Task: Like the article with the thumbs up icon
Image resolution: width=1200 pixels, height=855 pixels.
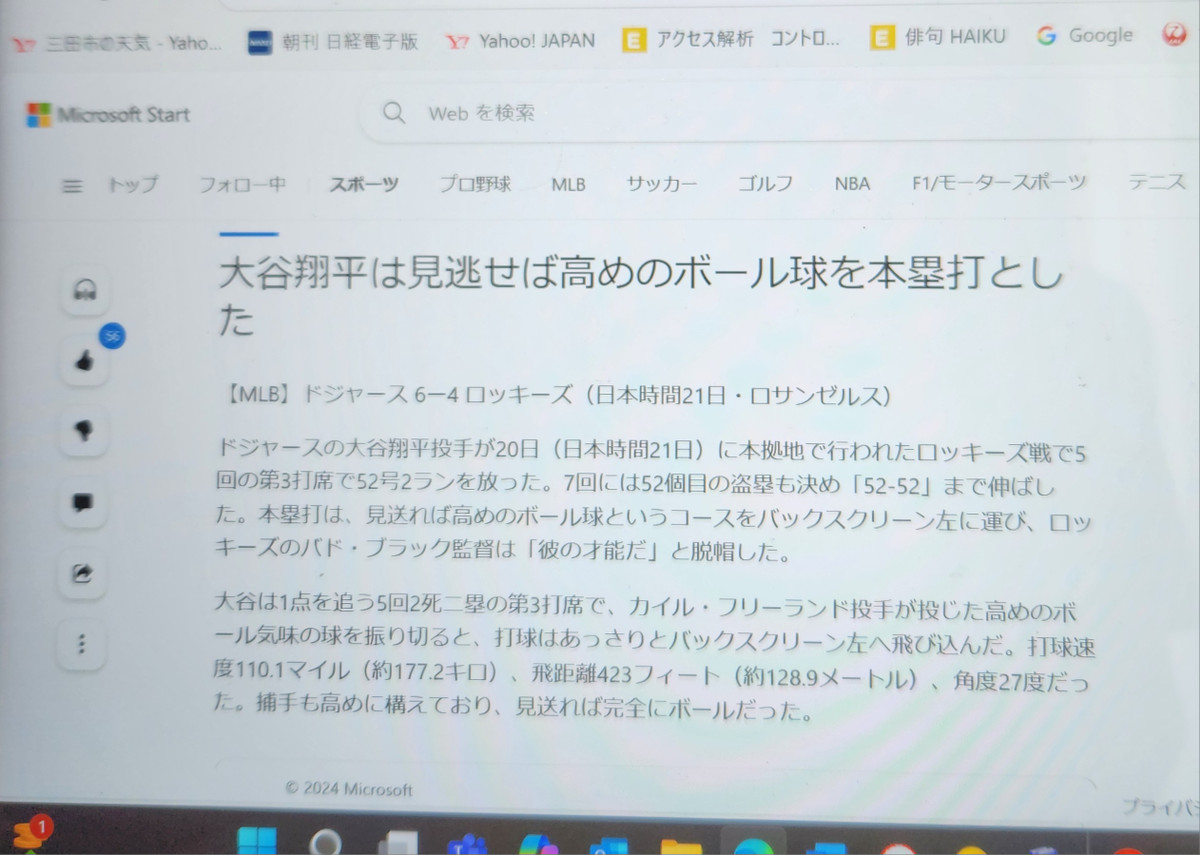Action: coord(85,361)
